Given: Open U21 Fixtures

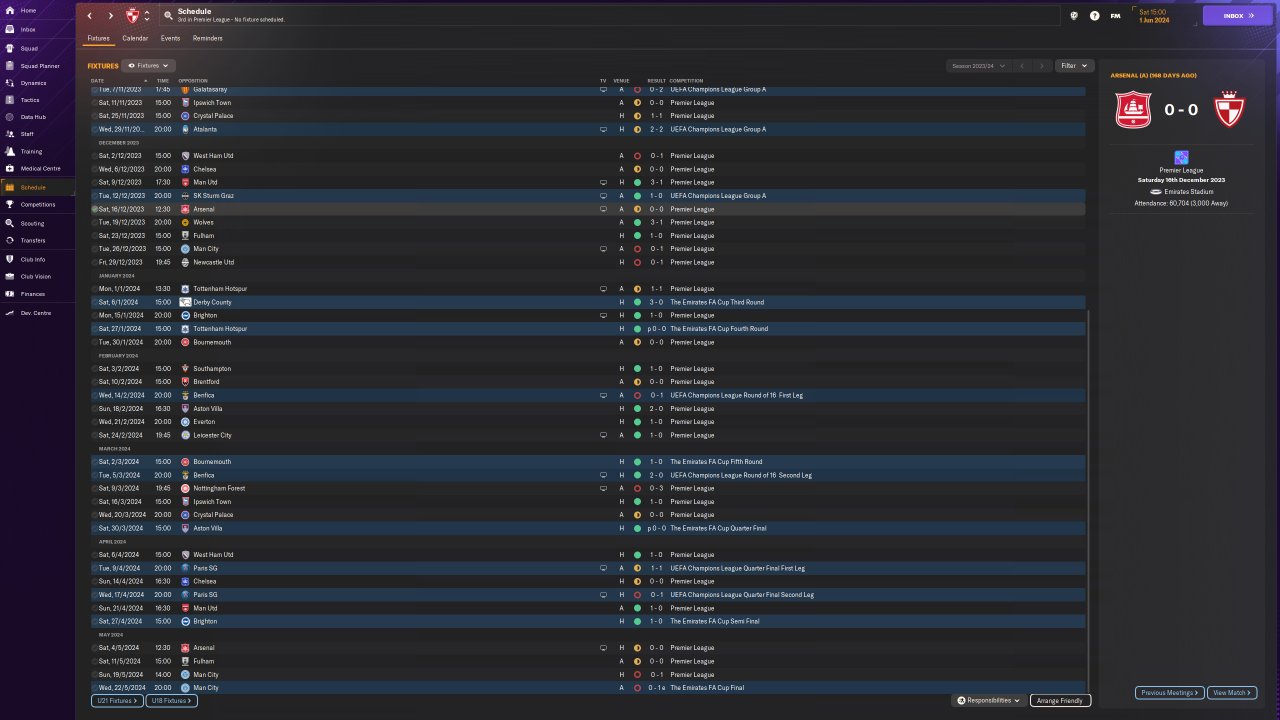Looking at the screenshot, I should click(x=116, y=701).
